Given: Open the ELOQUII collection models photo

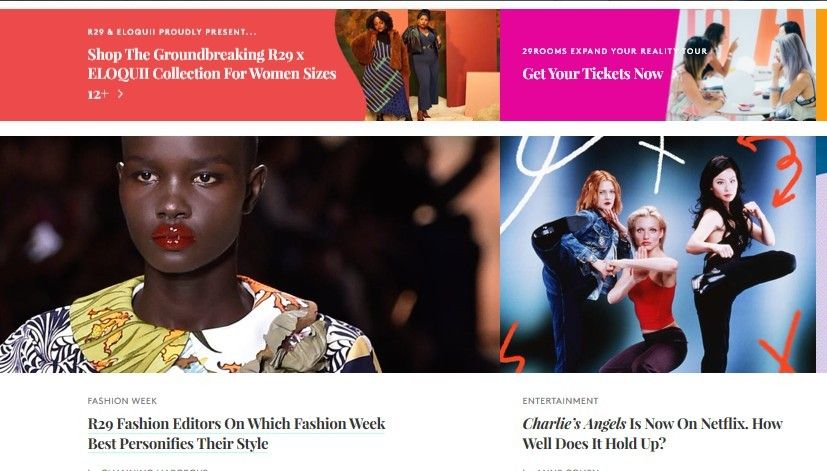Looking at the screenshot, I should 417,65.
